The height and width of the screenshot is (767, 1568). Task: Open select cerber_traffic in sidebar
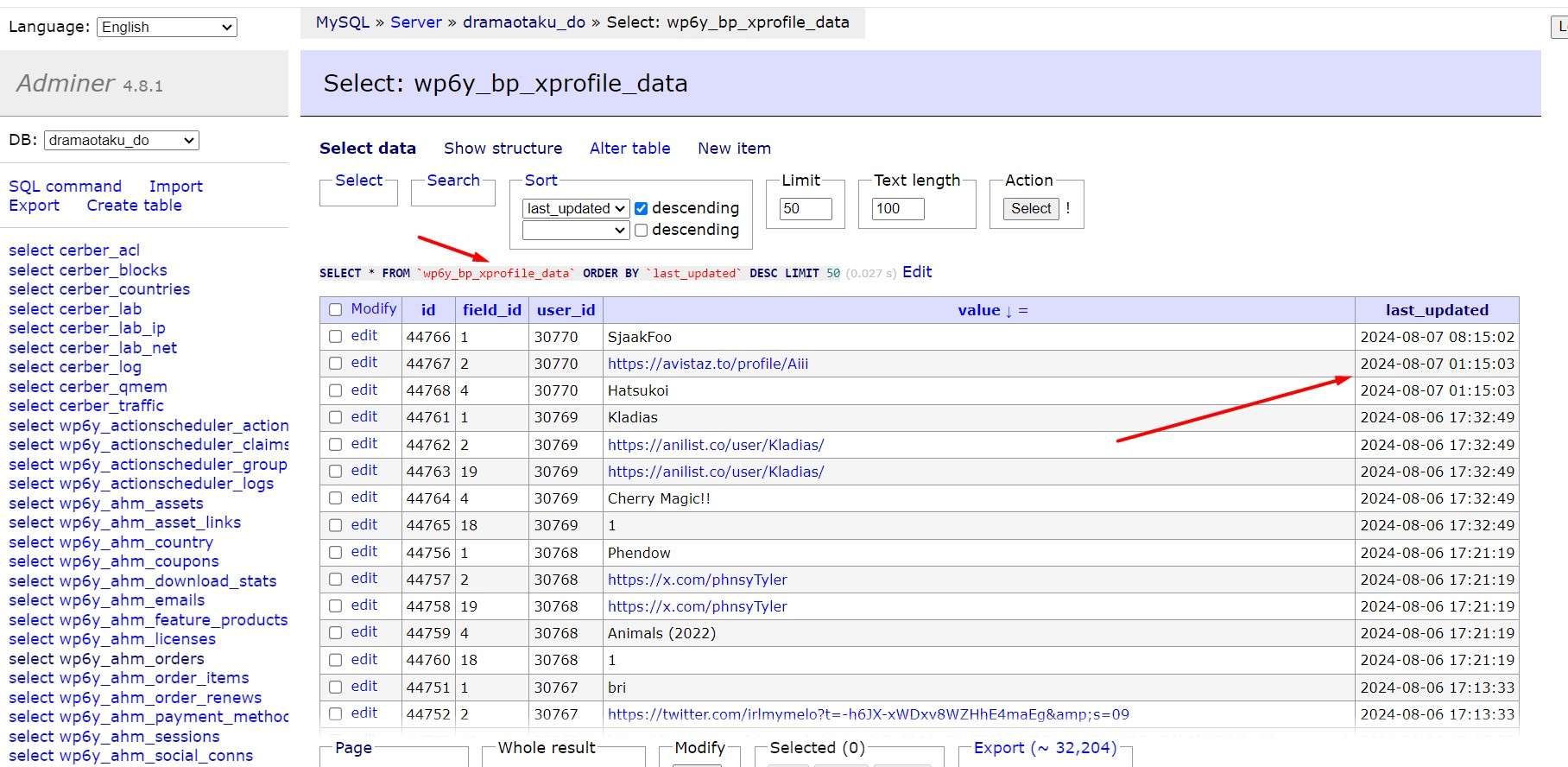[x=86, y=406]
